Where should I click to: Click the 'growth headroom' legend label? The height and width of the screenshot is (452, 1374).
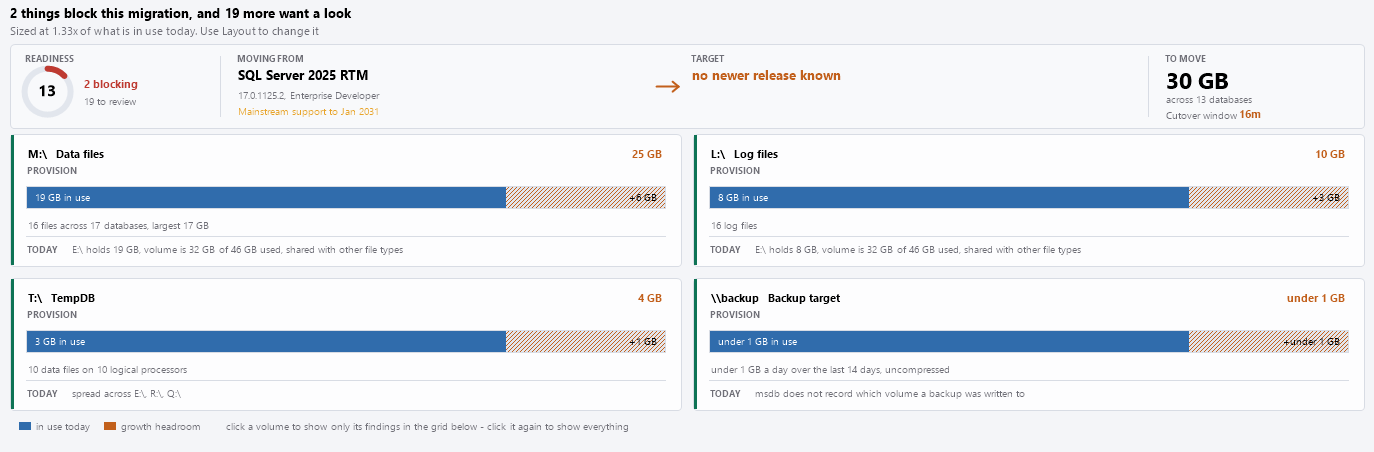(160, 427)
